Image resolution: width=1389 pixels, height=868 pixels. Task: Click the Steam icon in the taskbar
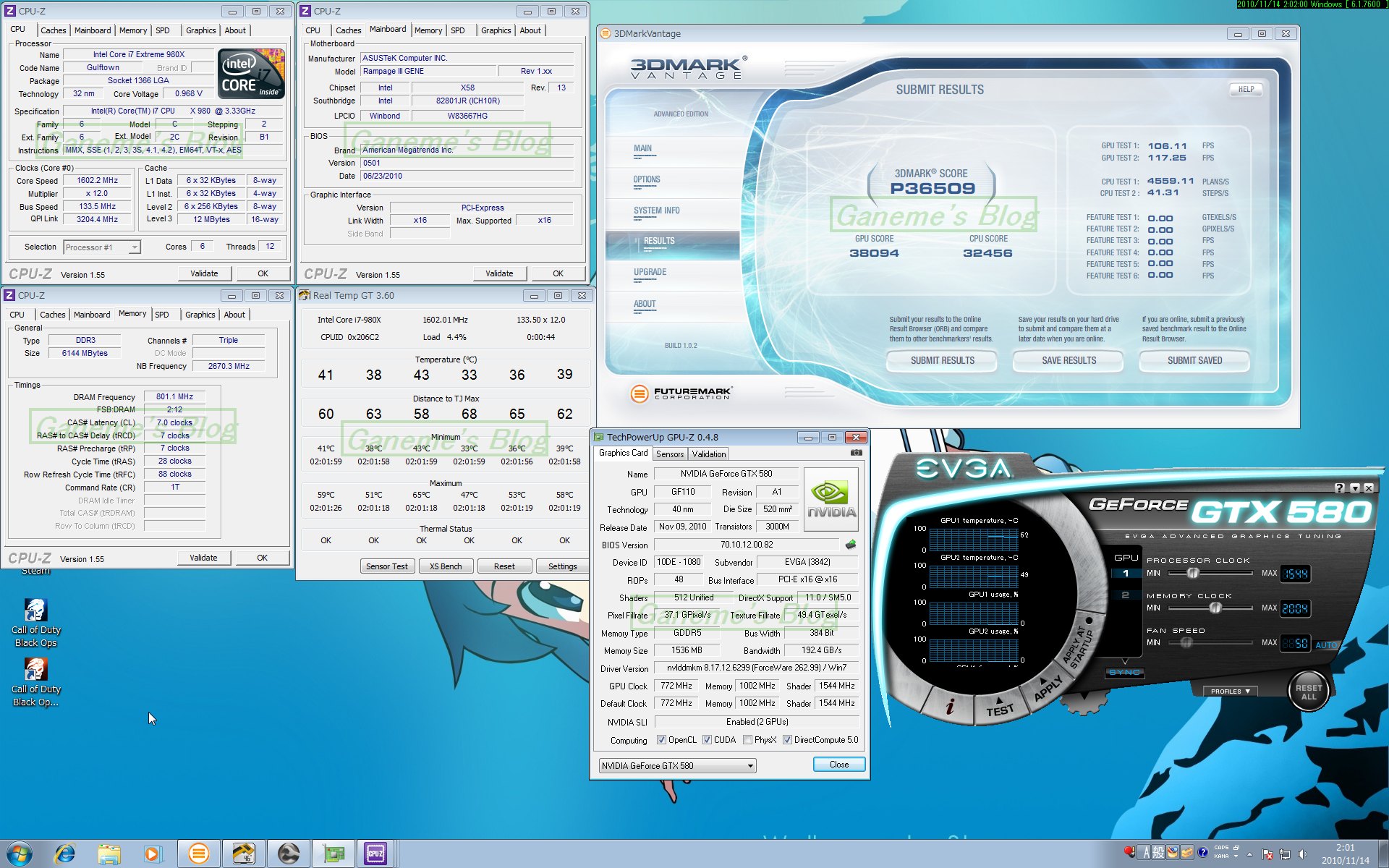pyautogui.click(x=289, y=854)
